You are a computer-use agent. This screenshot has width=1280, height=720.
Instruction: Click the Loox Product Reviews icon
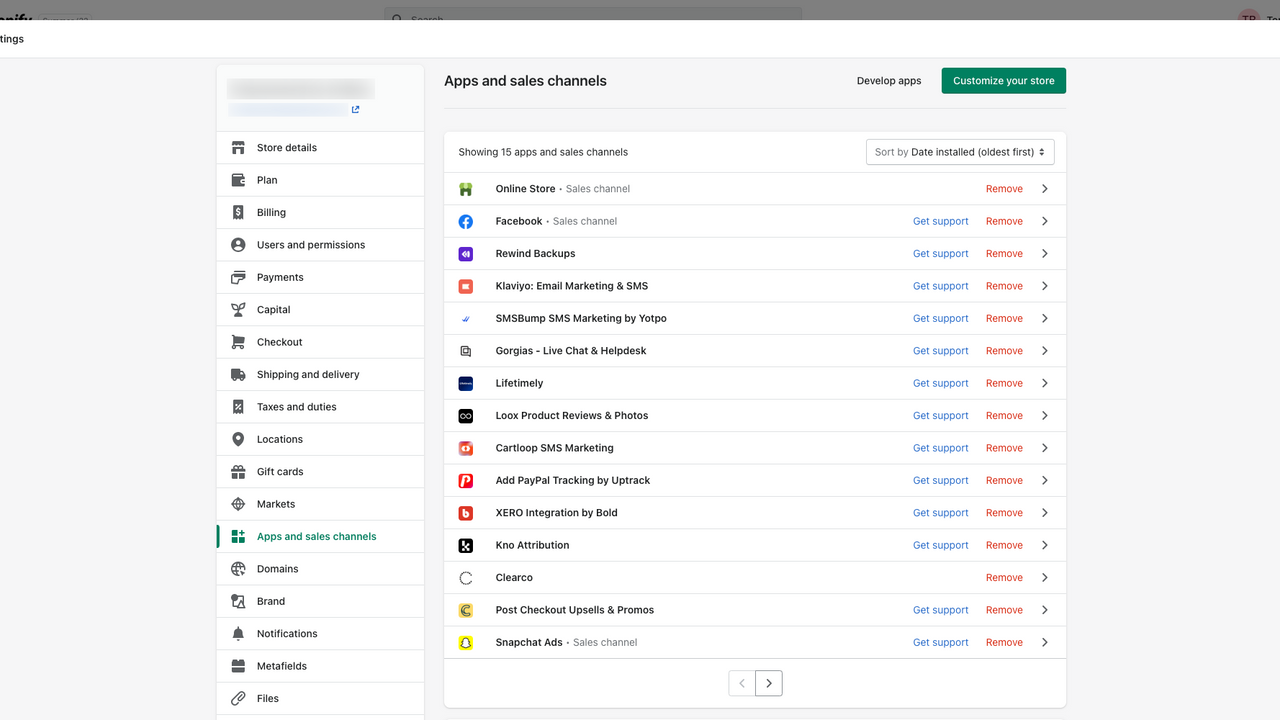(x=466, y=416)
